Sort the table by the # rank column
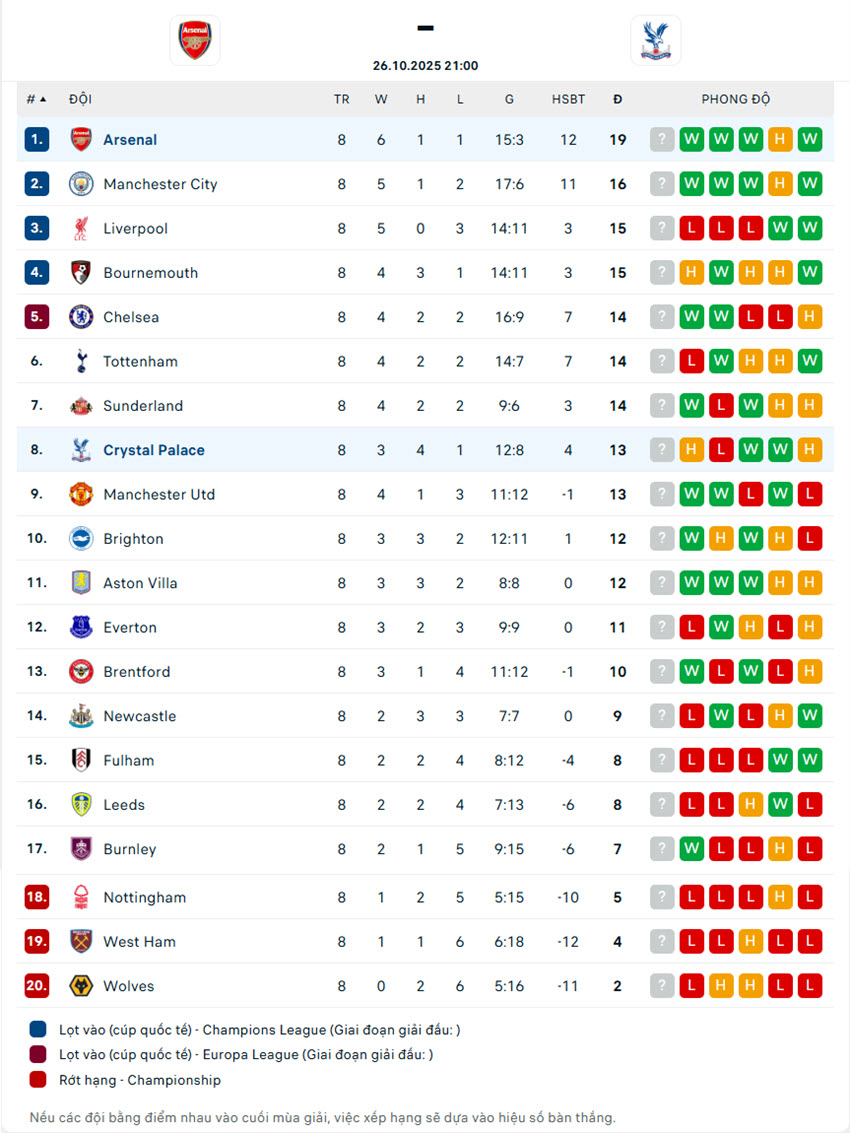850x1133 pixels. (36, 99)
